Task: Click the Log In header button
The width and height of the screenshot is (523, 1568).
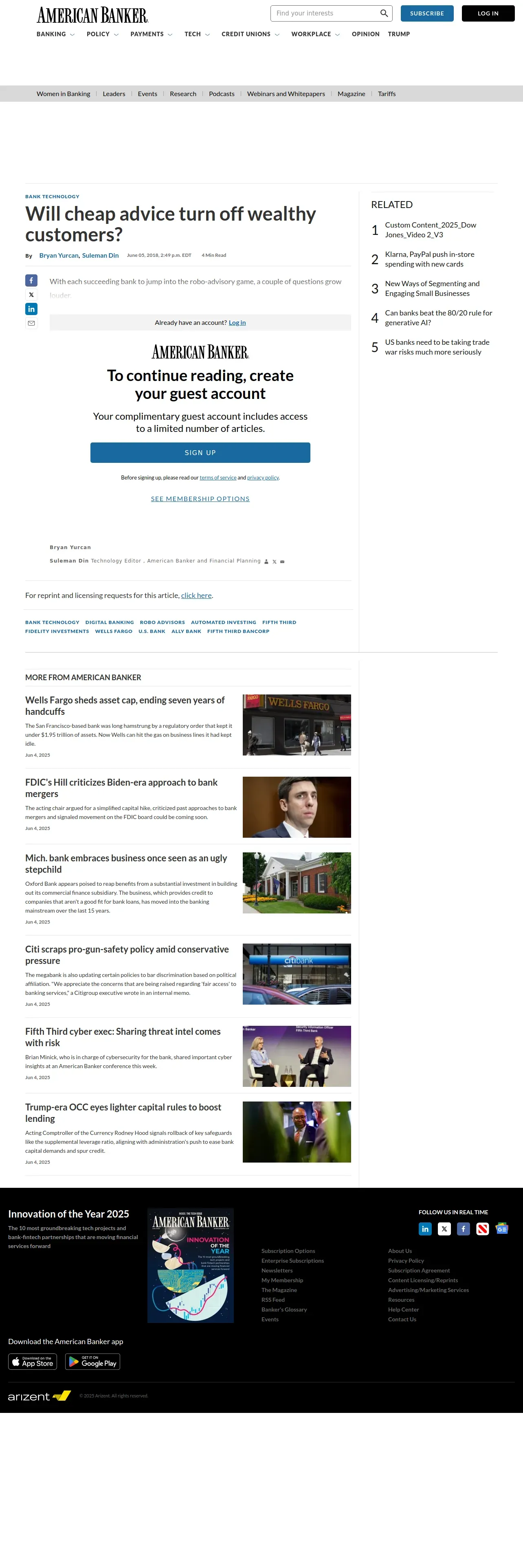Action: 488,13
